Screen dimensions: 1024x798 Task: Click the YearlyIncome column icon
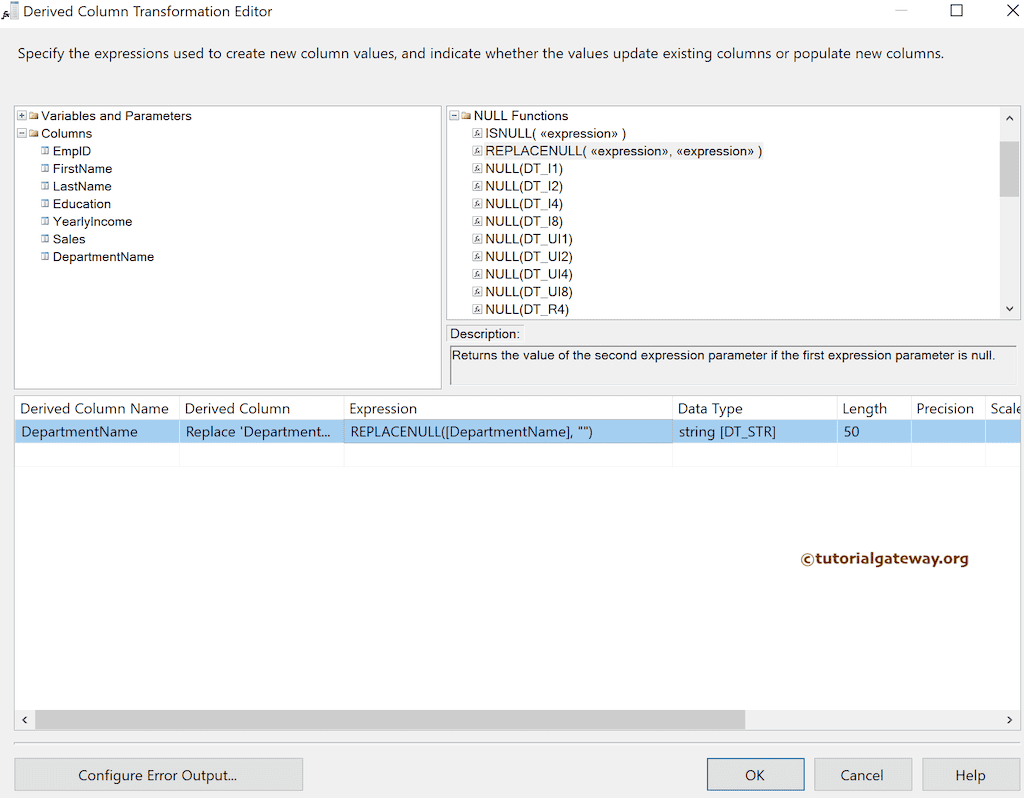tap(43, 221)
